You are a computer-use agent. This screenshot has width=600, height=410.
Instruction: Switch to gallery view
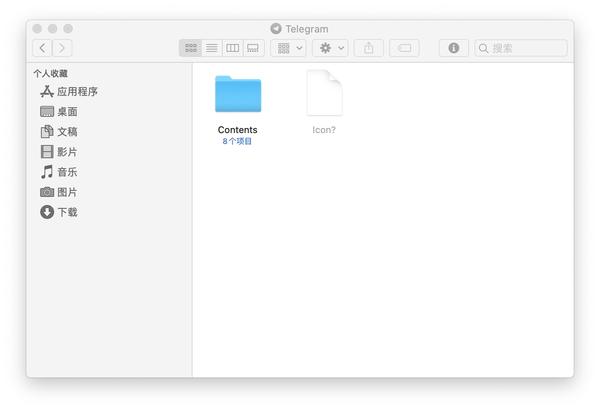(253, 48)
